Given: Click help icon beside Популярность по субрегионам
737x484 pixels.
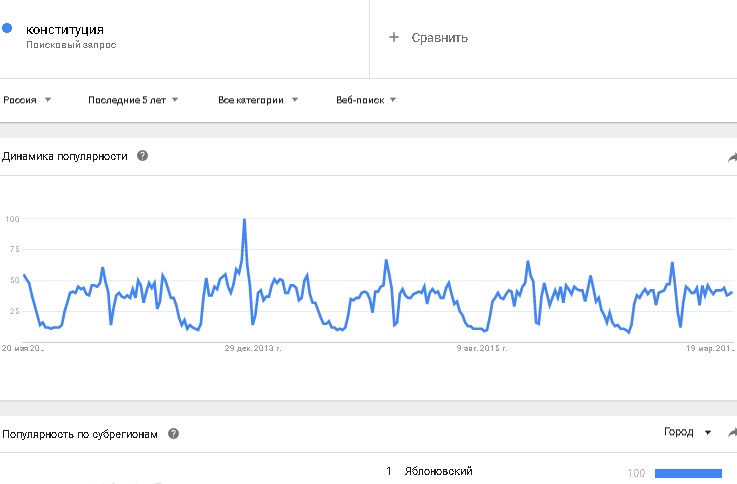Looking at the screenshot, I should pyautogui.click(x=174, y=434).
